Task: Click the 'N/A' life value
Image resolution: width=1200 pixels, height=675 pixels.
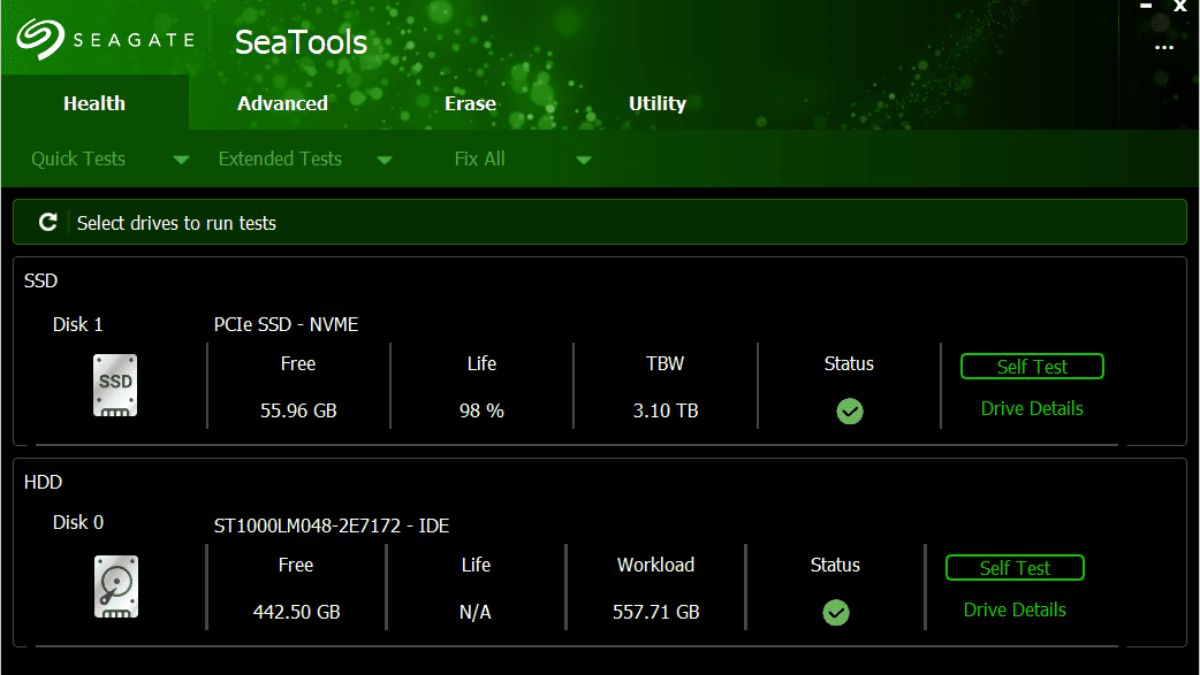Action: point(475,612)
